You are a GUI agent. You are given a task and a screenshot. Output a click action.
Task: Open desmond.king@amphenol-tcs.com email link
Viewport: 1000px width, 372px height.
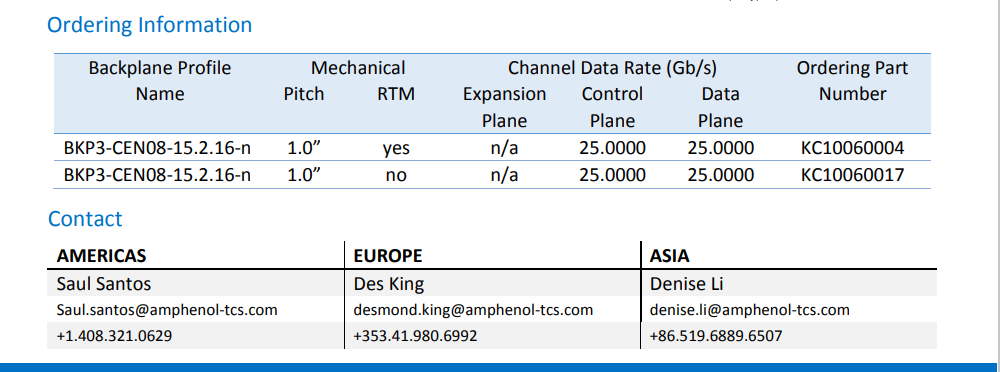473,310
